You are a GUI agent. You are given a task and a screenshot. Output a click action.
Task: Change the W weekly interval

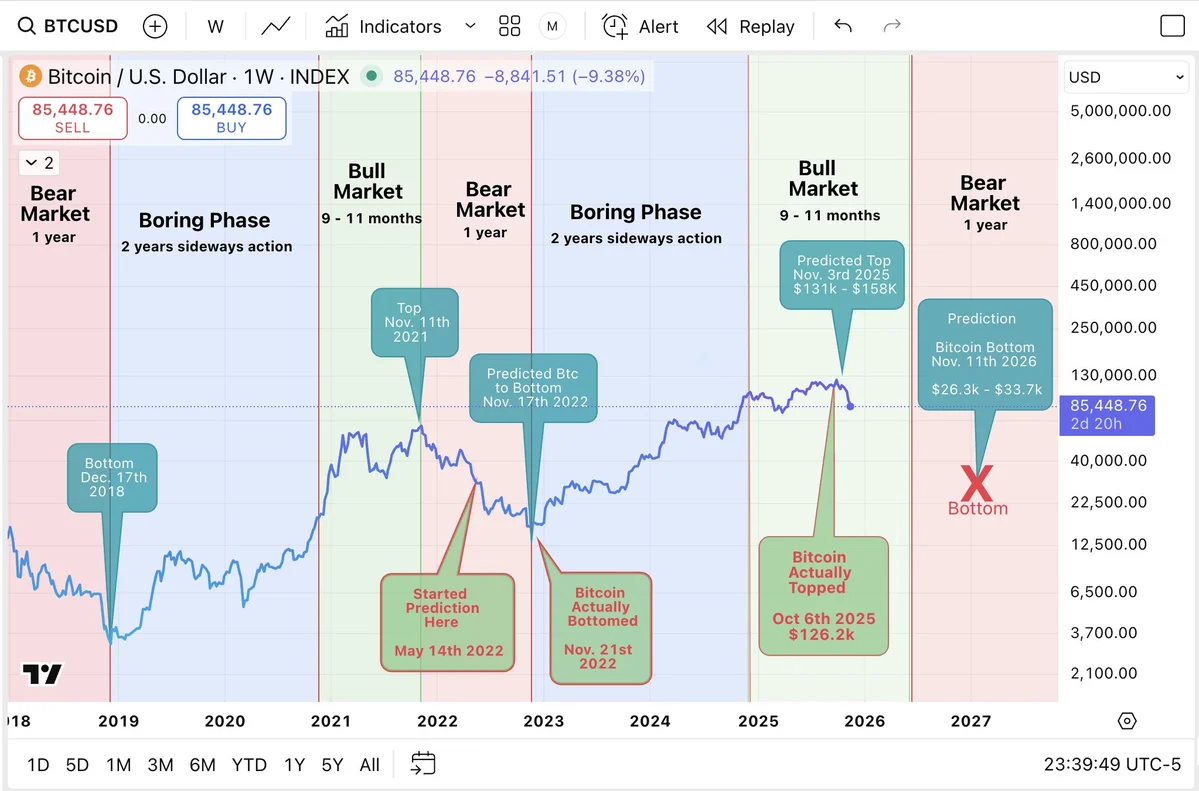point(215,27)
